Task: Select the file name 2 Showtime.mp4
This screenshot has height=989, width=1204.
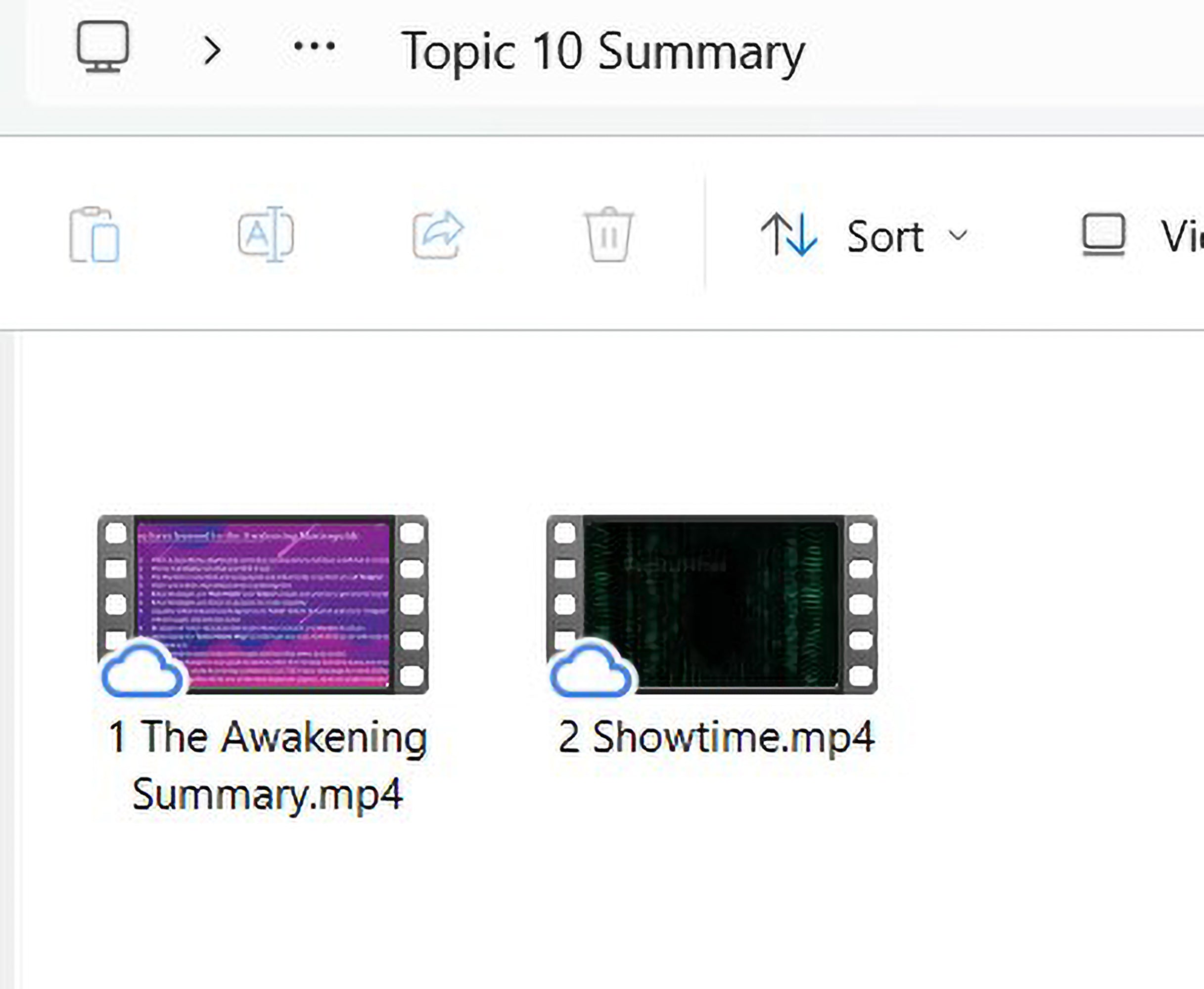Action: 716,738
